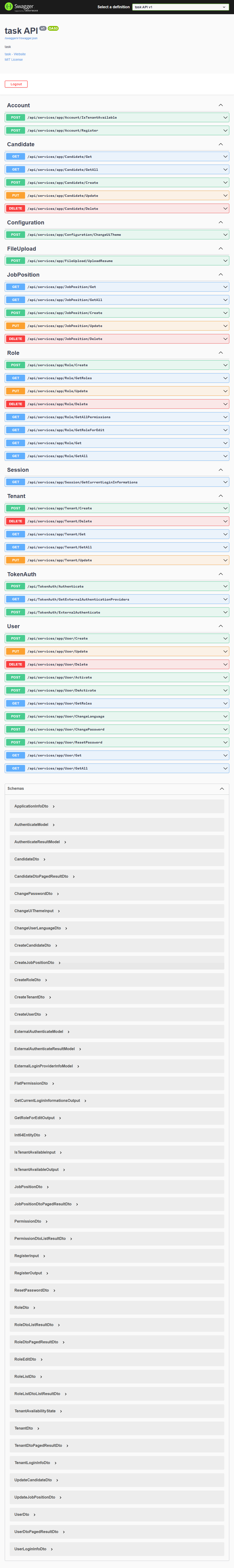Viewport: 234px width, 1568px height.
Task: Click PUT badge of JobPosition/Update endpoint
Action: (x=16, y=326)
